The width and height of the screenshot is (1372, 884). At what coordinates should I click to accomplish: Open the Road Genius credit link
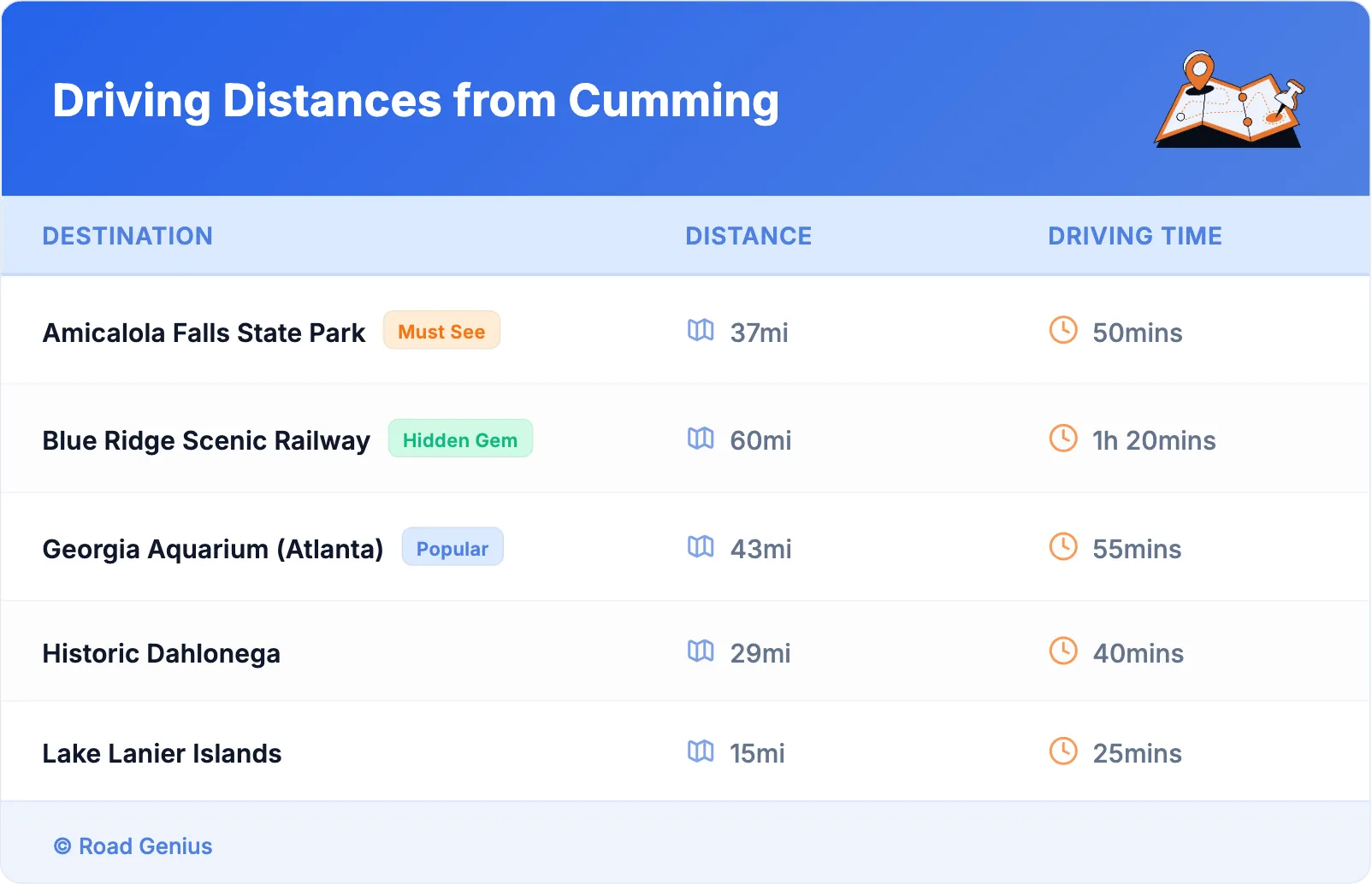[x=133, y=846]
